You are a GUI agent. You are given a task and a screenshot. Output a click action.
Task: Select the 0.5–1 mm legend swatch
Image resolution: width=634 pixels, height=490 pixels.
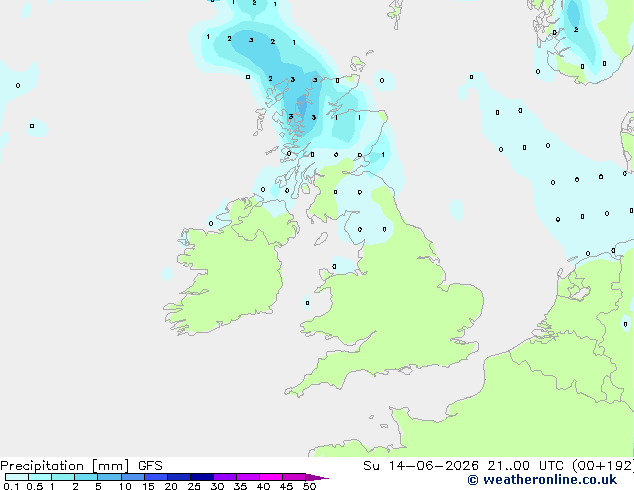click(x=40, y=477)
